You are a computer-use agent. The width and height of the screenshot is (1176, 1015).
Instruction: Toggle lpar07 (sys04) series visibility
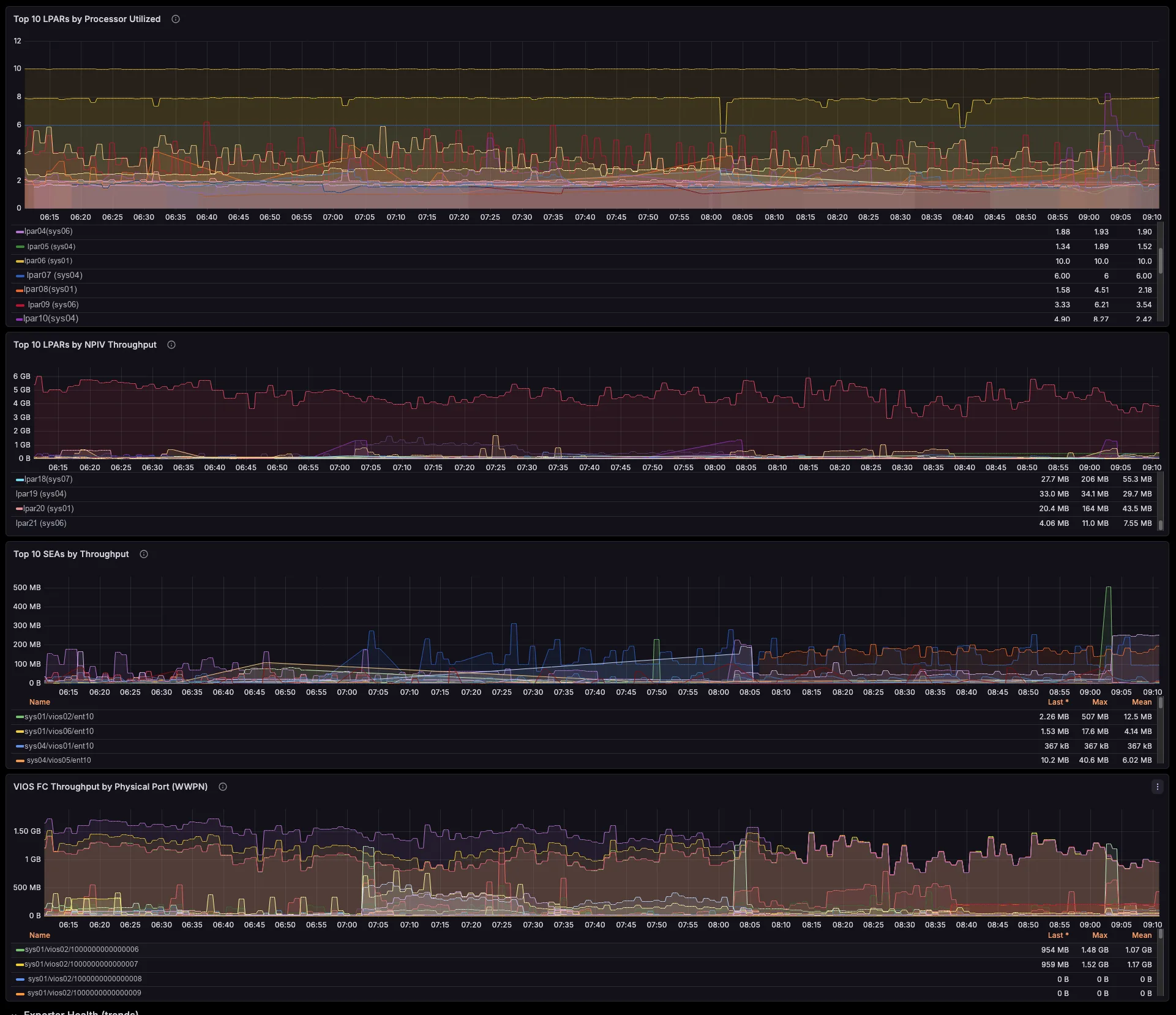tap(54, 275)
